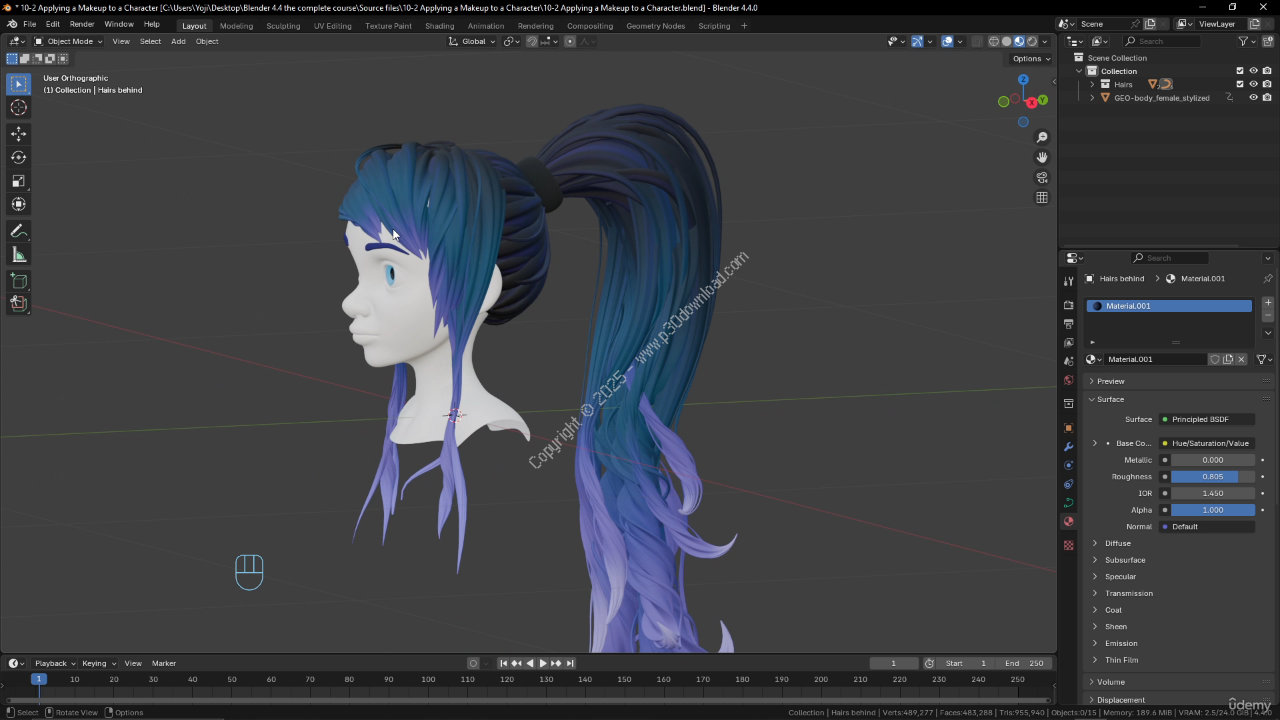This screenshot has height=720, width=1280.
Task: Collapse the Surface panel
Action: click(1178, 399)
